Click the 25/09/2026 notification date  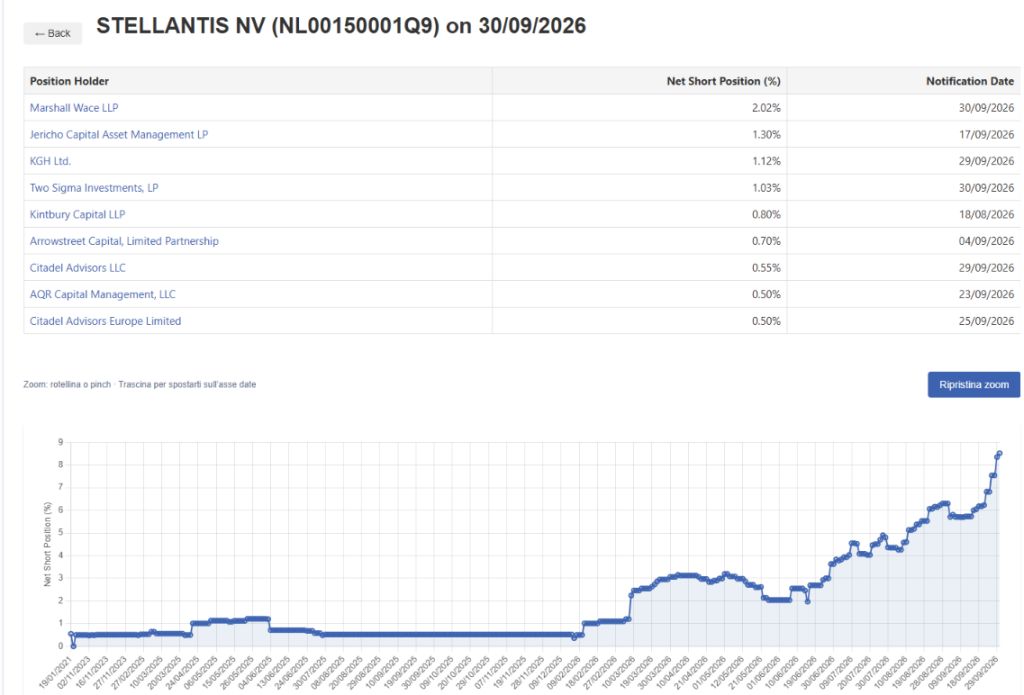[986, 321]
